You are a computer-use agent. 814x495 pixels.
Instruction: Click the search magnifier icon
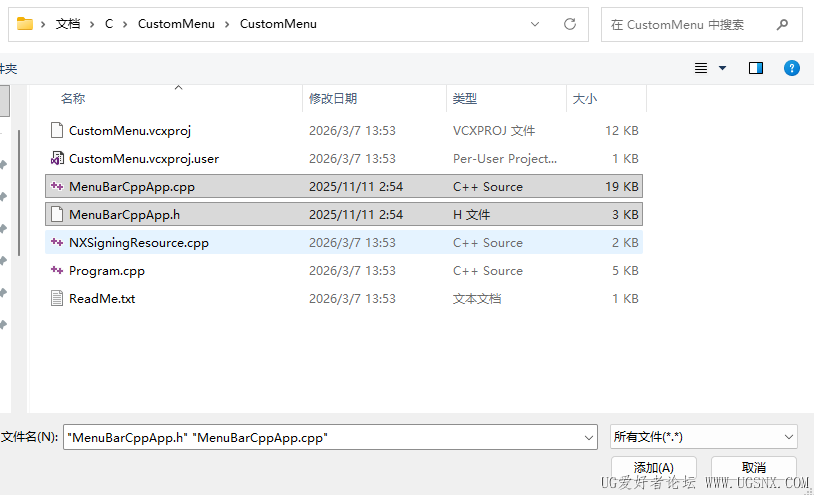(782, 24)
